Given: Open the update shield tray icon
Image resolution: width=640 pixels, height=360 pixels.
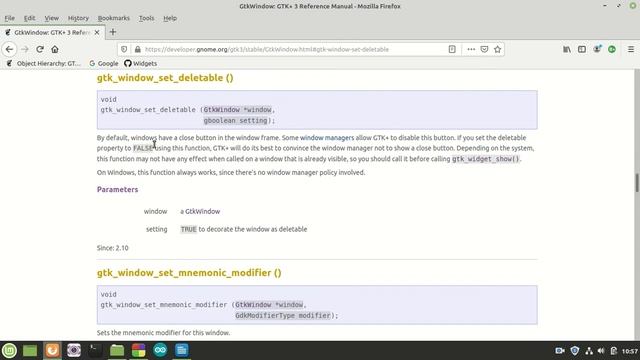Looking at the screenshot, I should [575, 351].
